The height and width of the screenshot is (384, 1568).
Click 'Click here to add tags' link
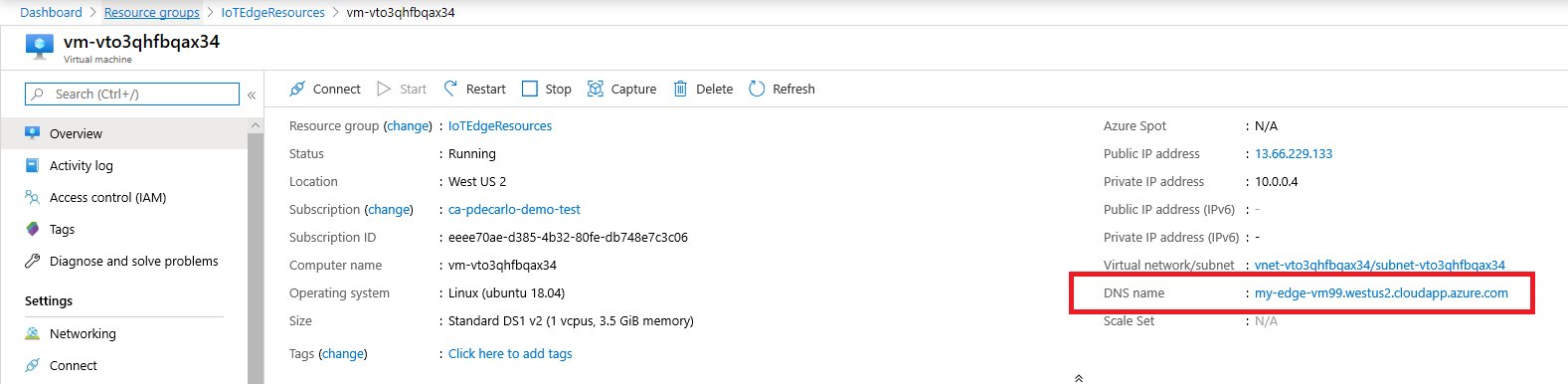[510, 353]
